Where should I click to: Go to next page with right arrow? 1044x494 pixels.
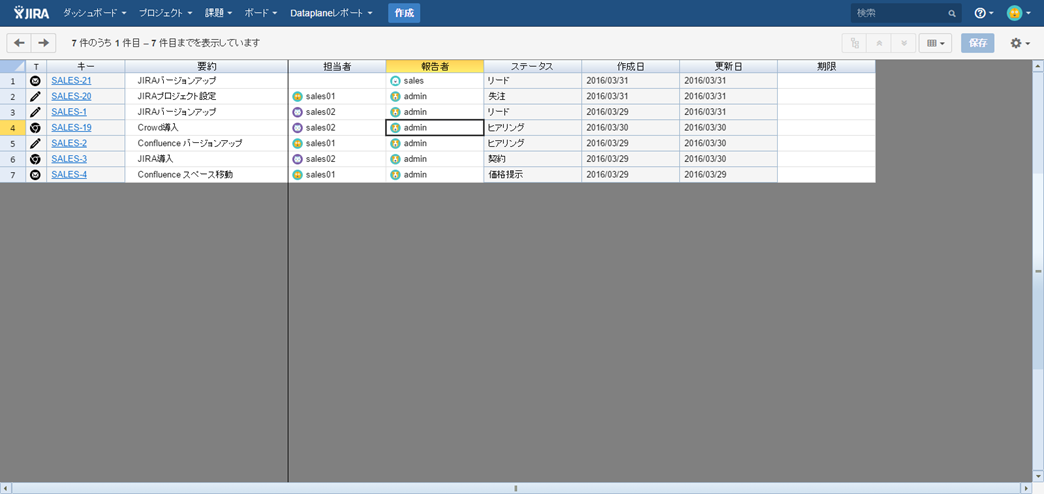coord(43,43)
